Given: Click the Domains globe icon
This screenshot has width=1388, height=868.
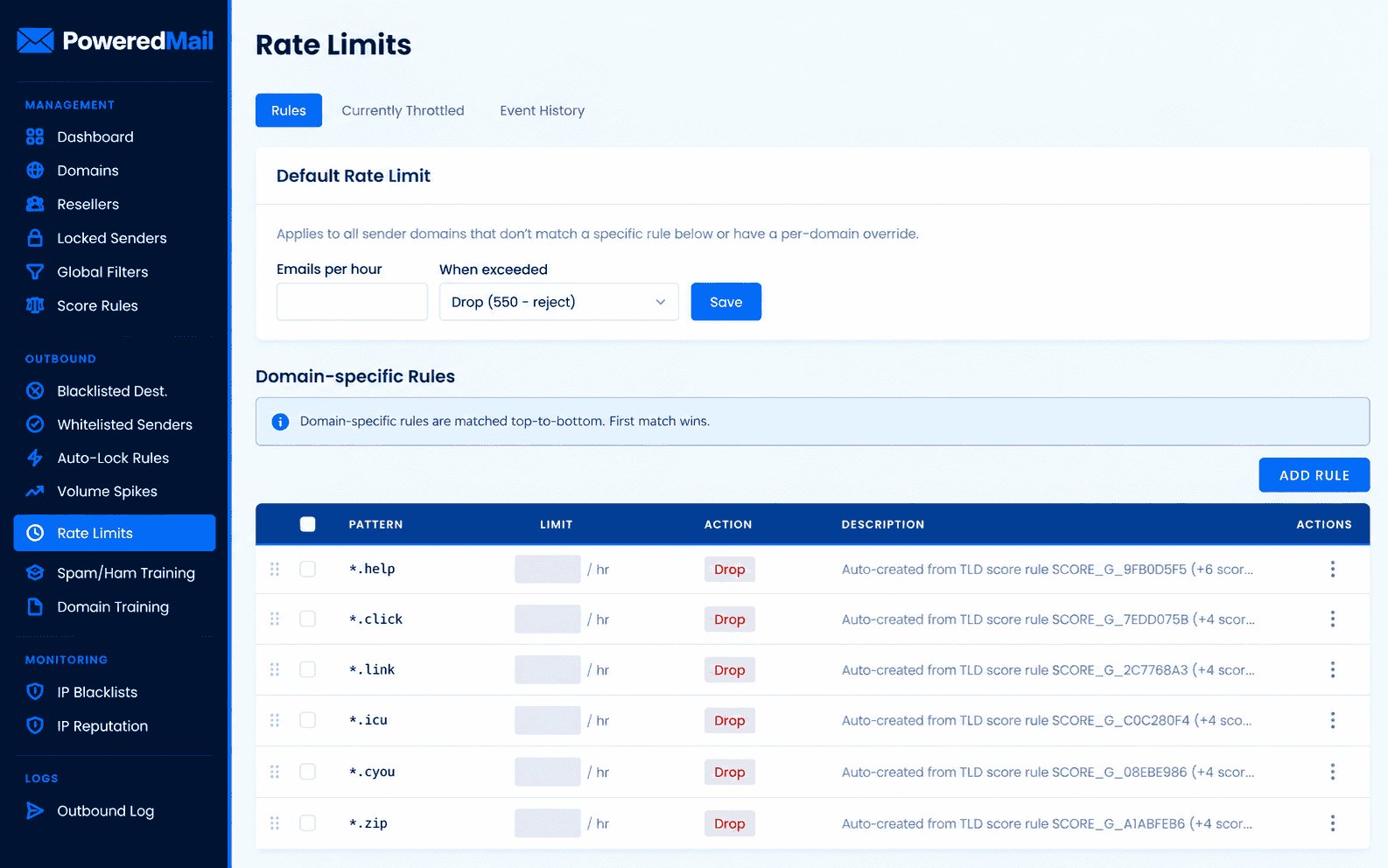Looking at the screenshot, I should click(x=35, y=171).
